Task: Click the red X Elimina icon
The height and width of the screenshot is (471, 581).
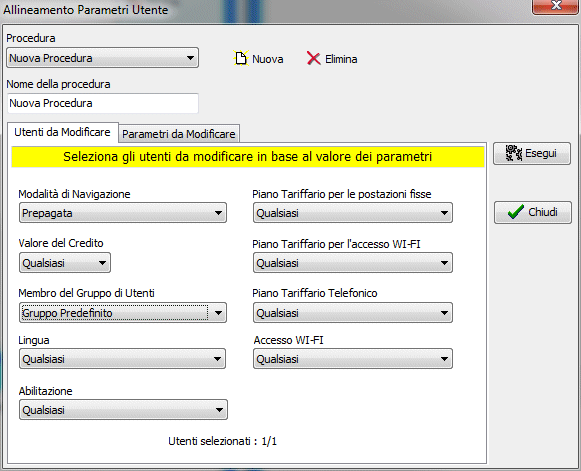Action: [x=313, y=59]
